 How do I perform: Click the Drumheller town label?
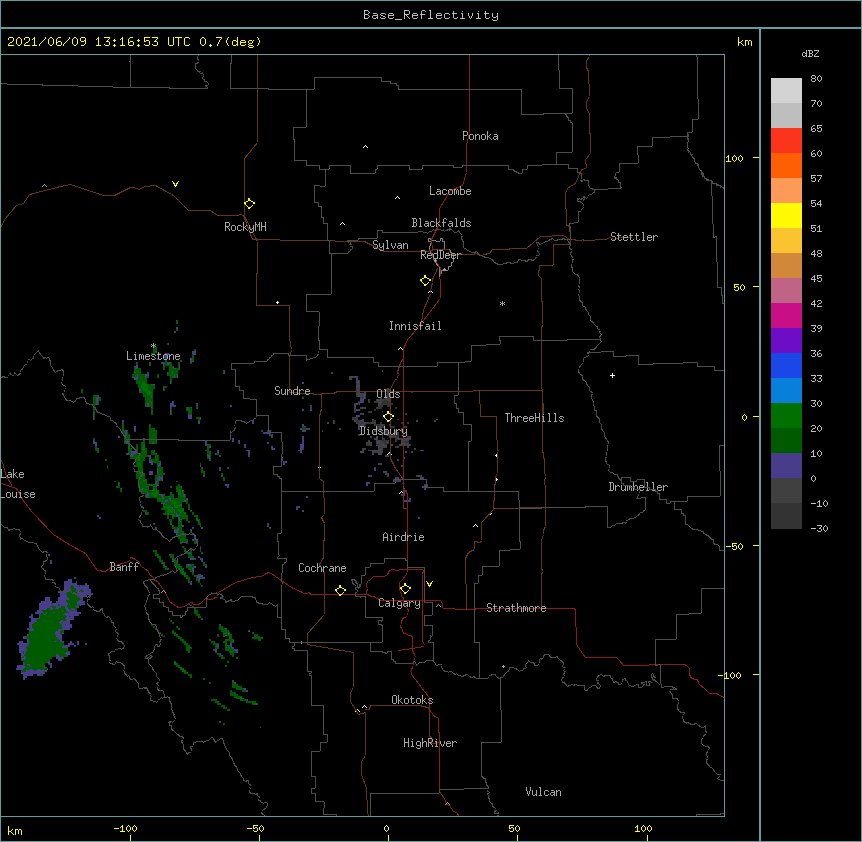[638, 487]
